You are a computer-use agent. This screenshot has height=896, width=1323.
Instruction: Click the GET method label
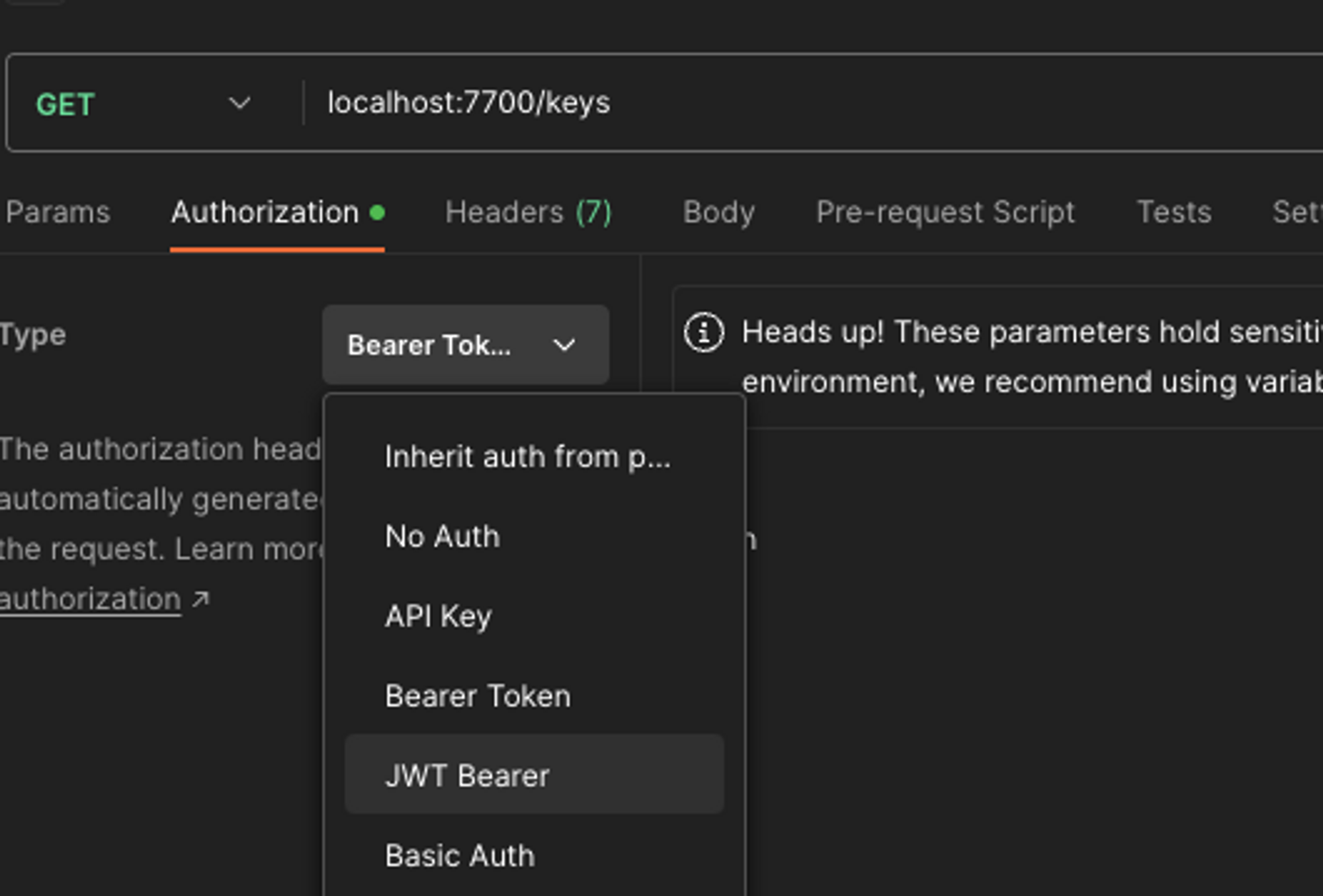click(65, 104)
